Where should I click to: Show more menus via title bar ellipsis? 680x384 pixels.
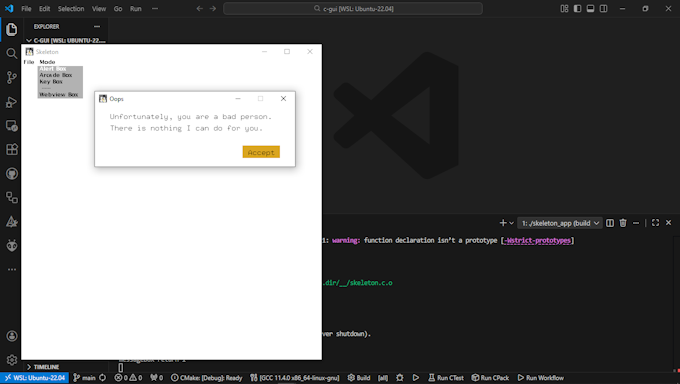coord(155,9)
